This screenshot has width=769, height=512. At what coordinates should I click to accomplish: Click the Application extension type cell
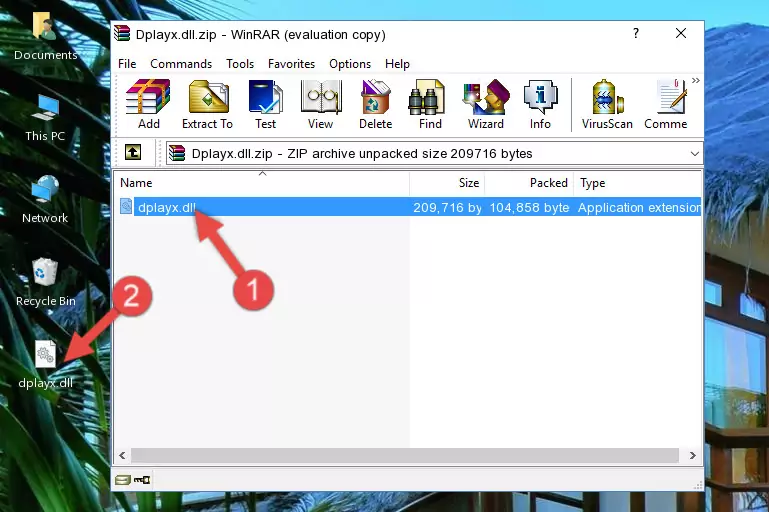click(640, 207)
